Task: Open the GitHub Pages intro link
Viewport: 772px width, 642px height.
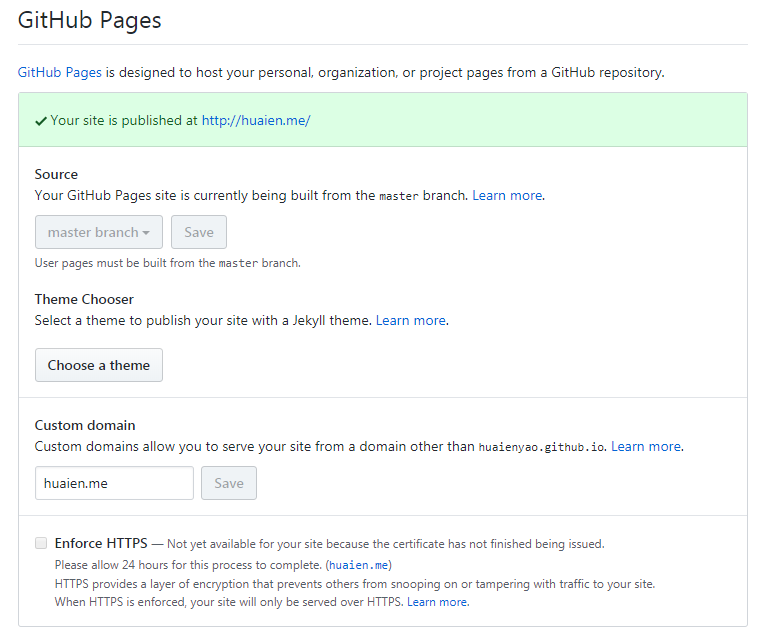Action: pyautogui.click(x=60, y=72)
